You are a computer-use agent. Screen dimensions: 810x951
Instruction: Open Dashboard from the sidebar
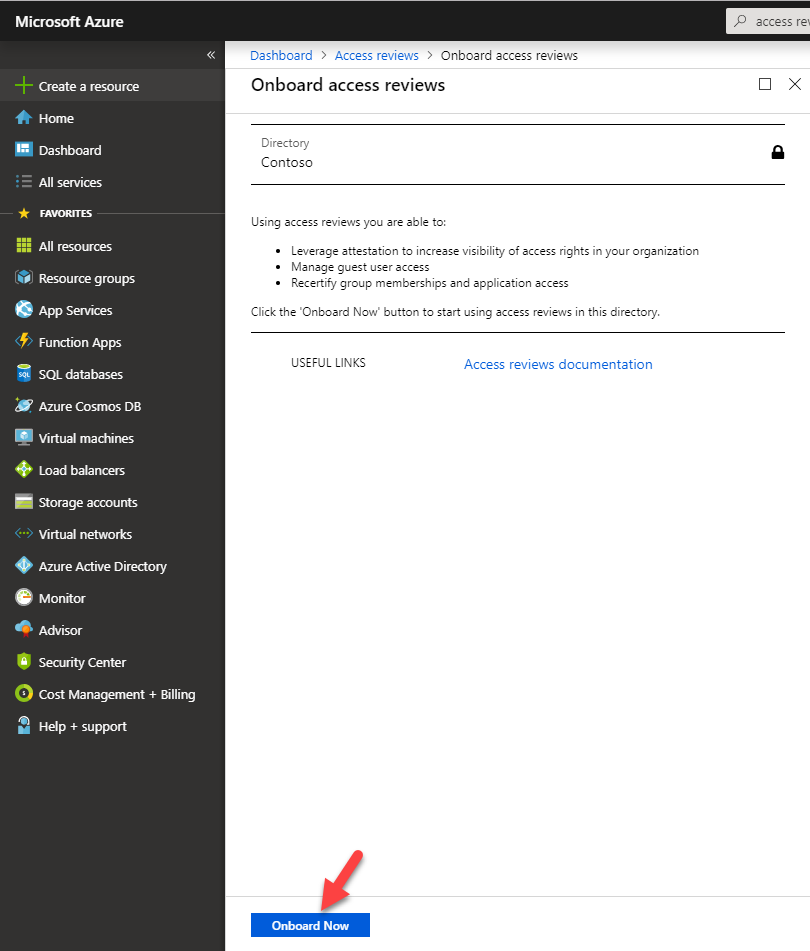click(x=112, y=150)
